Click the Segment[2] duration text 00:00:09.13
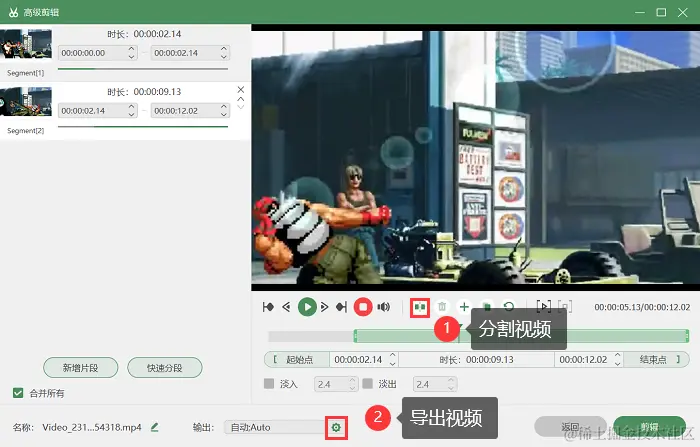This screenshot has width=700, height=447. point(158,92)
